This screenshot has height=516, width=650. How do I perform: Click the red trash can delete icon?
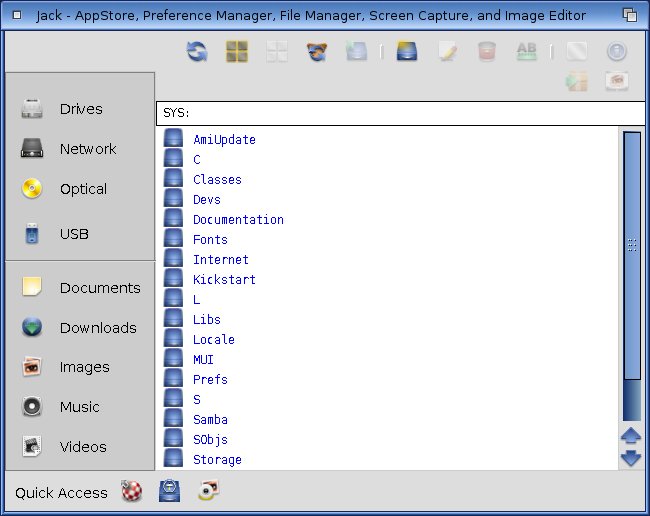[x=487, y=52]
